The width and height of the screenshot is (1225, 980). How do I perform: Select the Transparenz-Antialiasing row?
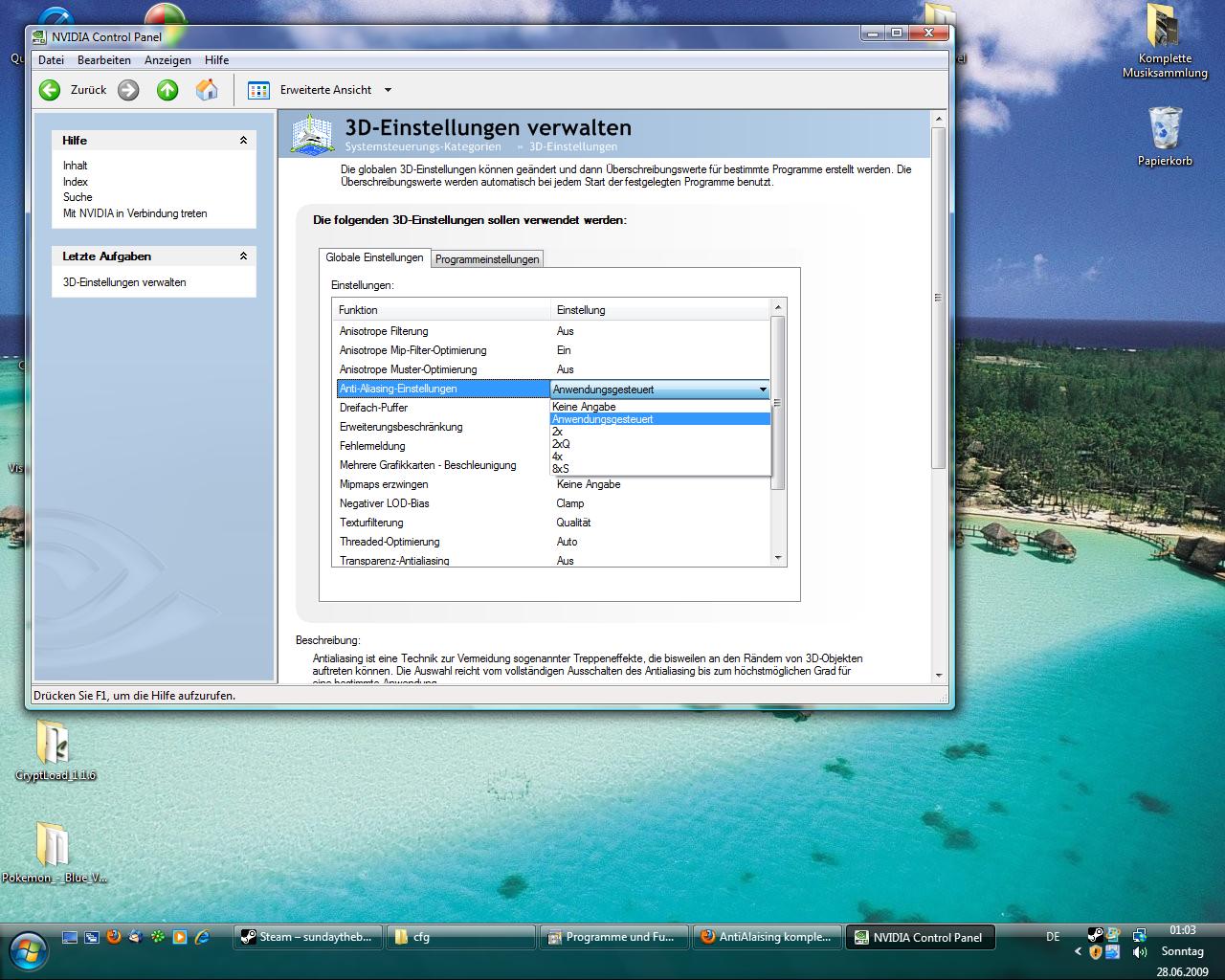551,560
